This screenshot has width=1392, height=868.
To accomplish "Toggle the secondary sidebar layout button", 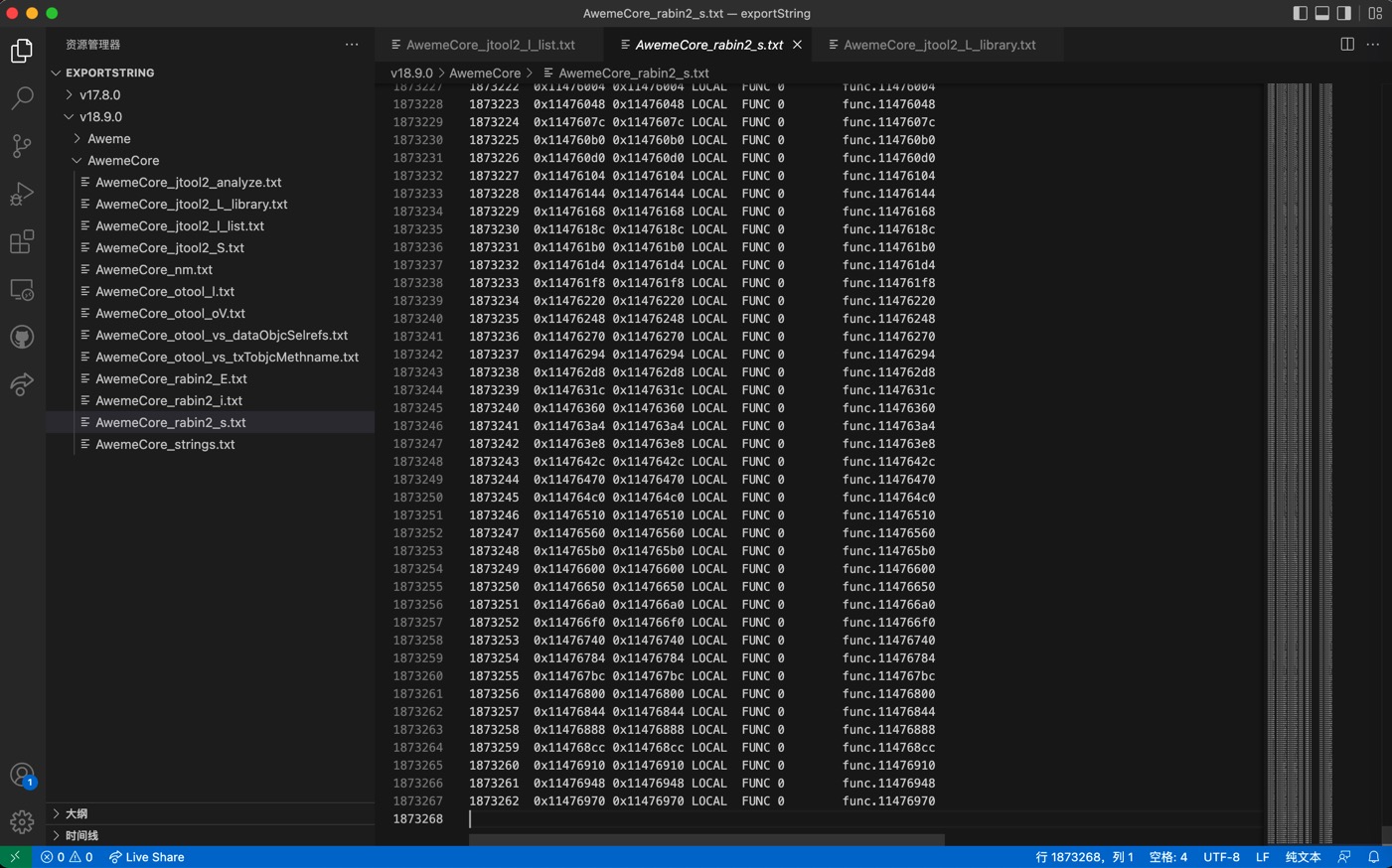I will pos(1344,13).
